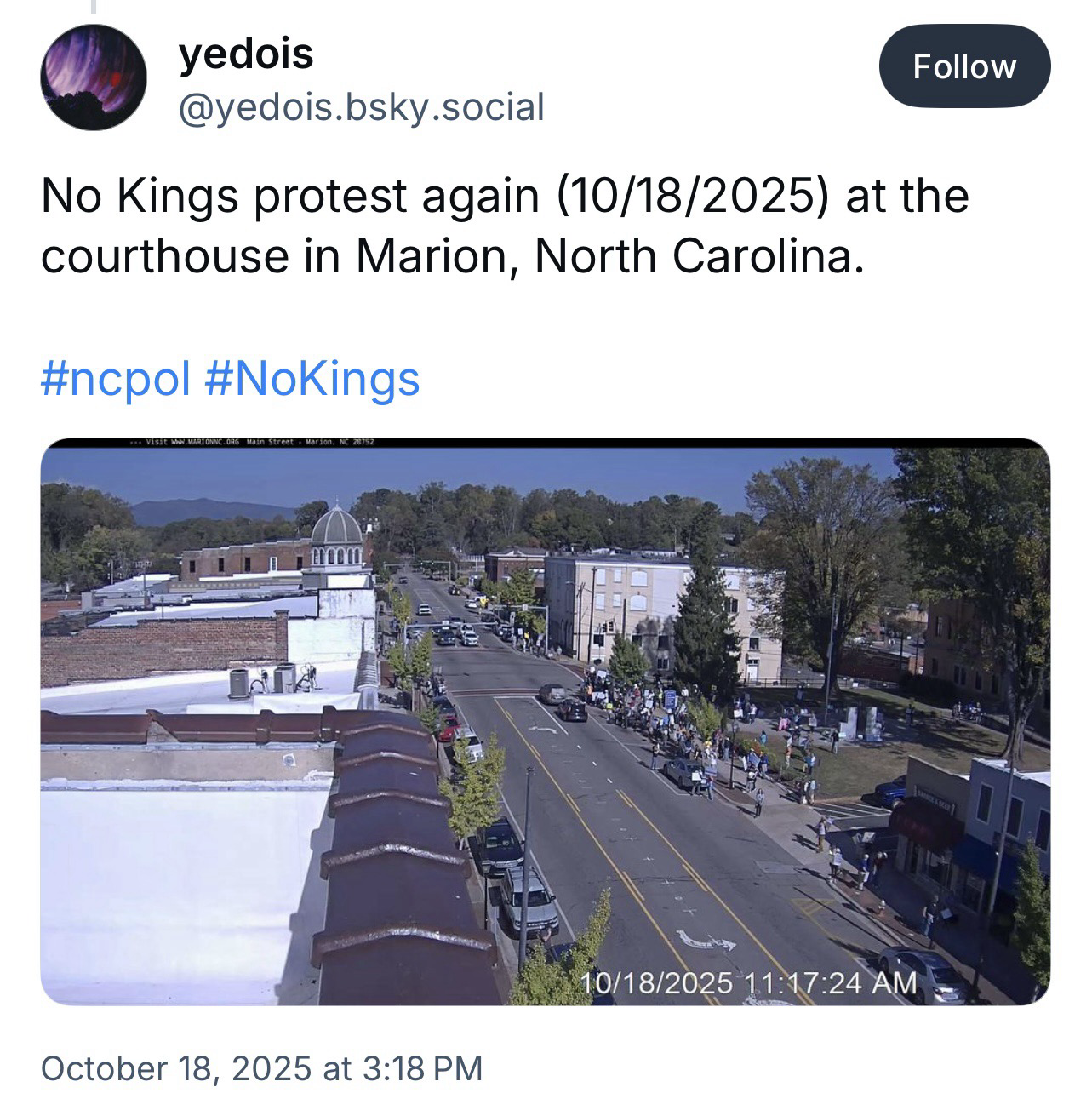Image resolution: width=1092 pixels, height=1116 pixels.
Task: Click the silver pickup parked beside the tiled roof
Action: [528, 898]
